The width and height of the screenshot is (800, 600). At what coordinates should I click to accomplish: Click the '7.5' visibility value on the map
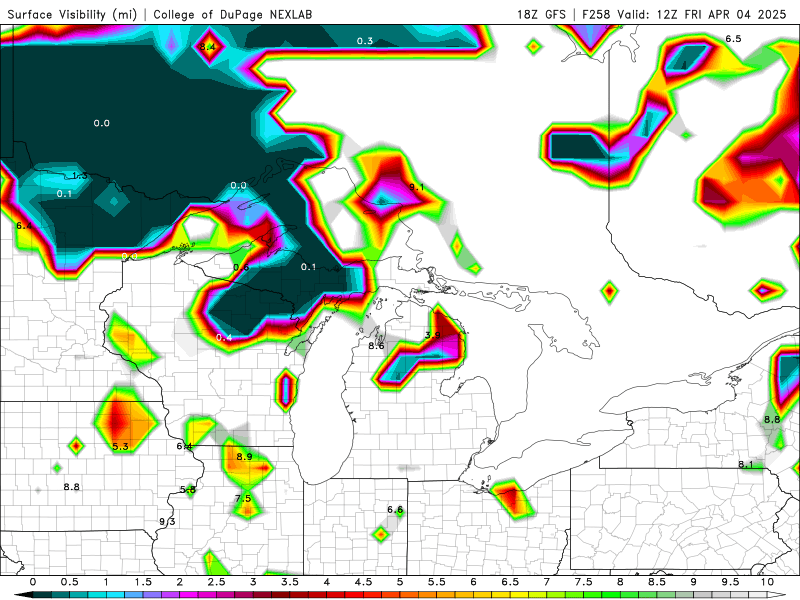pyautogui.click(x=243, y=498)
